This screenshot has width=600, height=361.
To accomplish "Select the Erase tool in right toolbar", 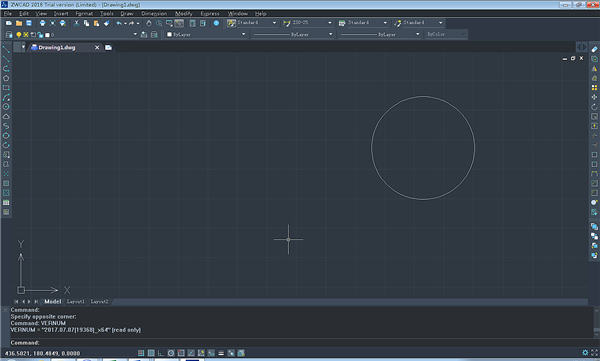I will (x=594, y=49).
